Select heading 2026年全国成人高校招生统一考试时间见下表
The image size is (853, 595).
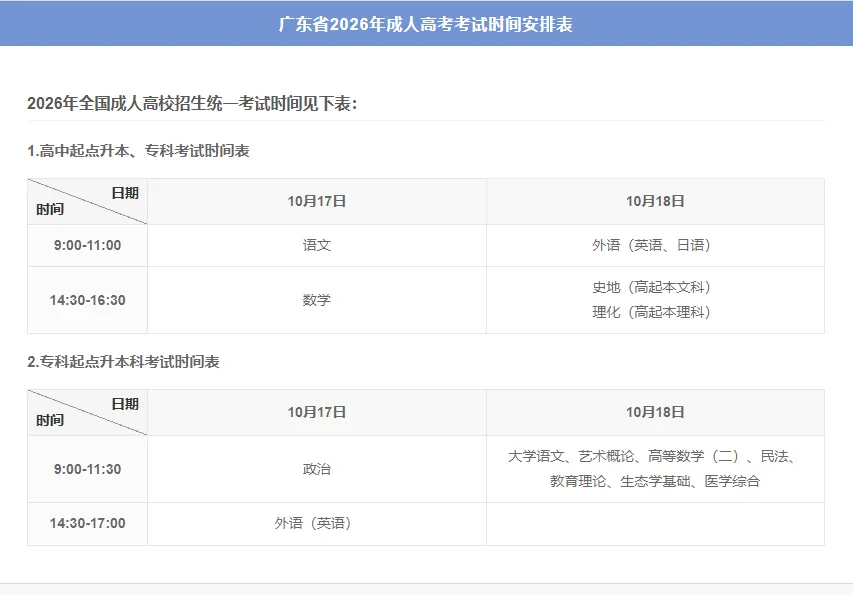coord(192,103)
